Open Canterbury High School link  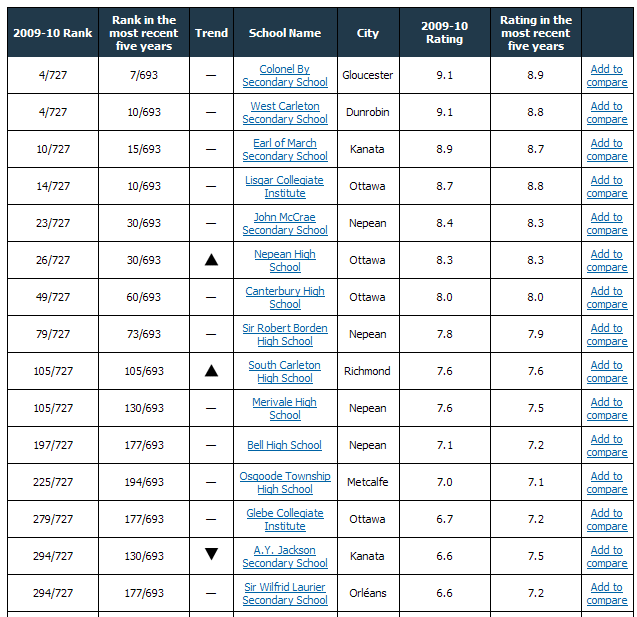click(x=284, y=298)
